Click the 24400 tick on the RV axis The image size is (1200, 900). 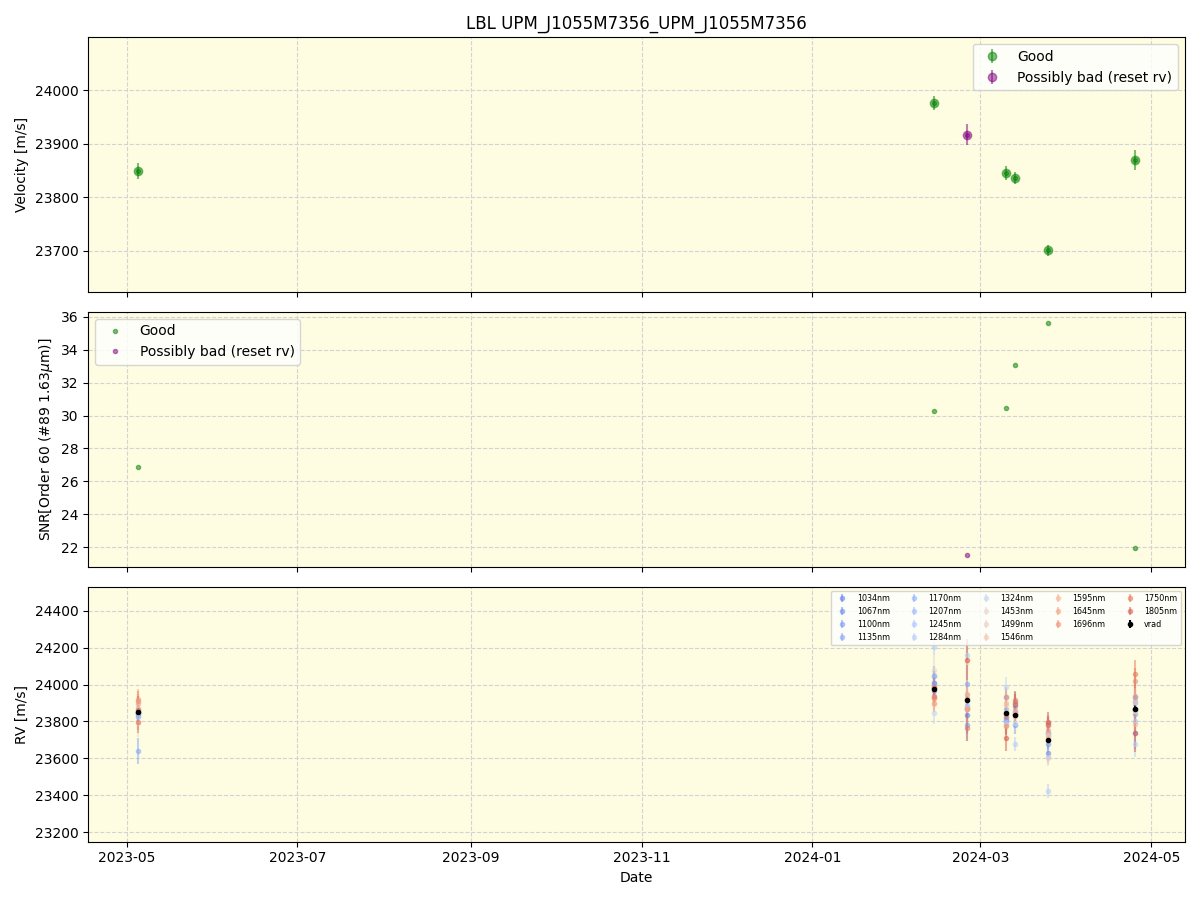[59, 611]
